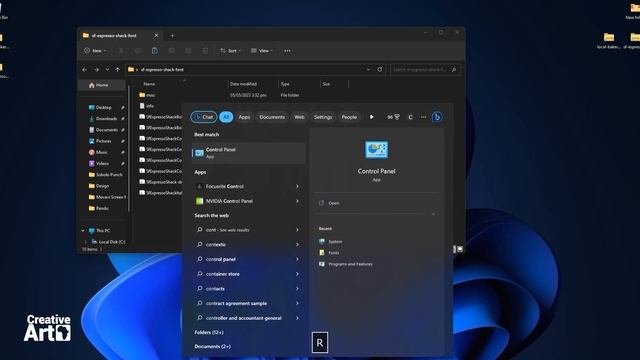Click the Share icon in Explorer toolbar

pos(188,51)
